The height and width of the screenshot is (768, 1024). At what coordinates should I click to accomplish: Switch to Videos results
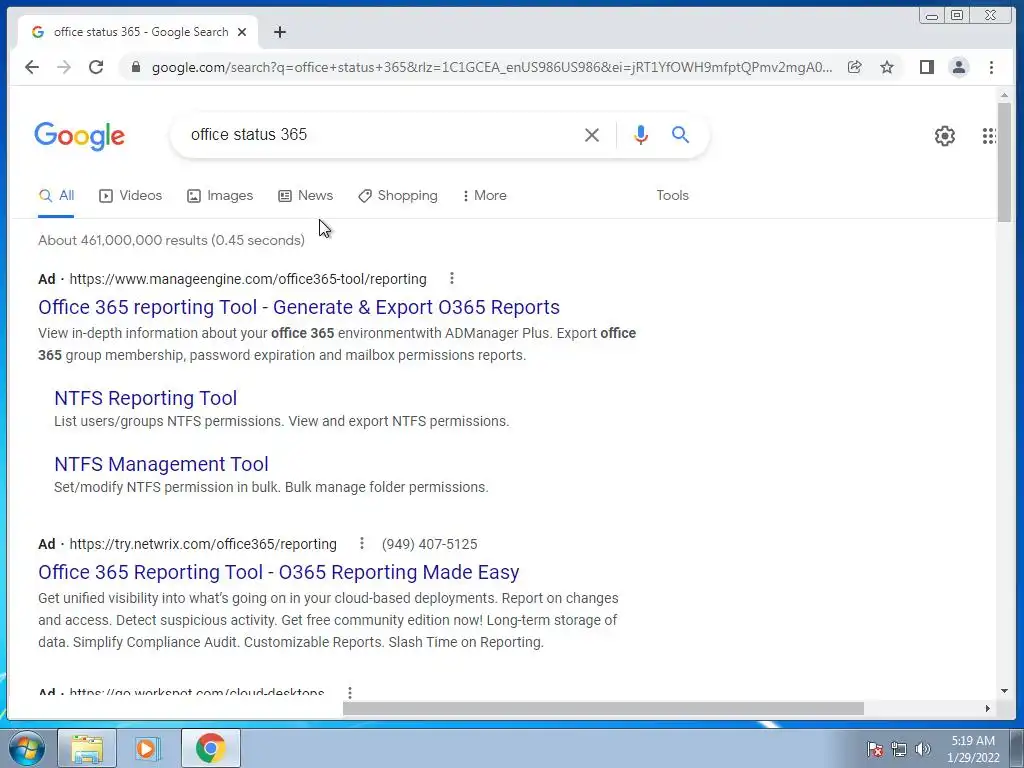point(131,195)
